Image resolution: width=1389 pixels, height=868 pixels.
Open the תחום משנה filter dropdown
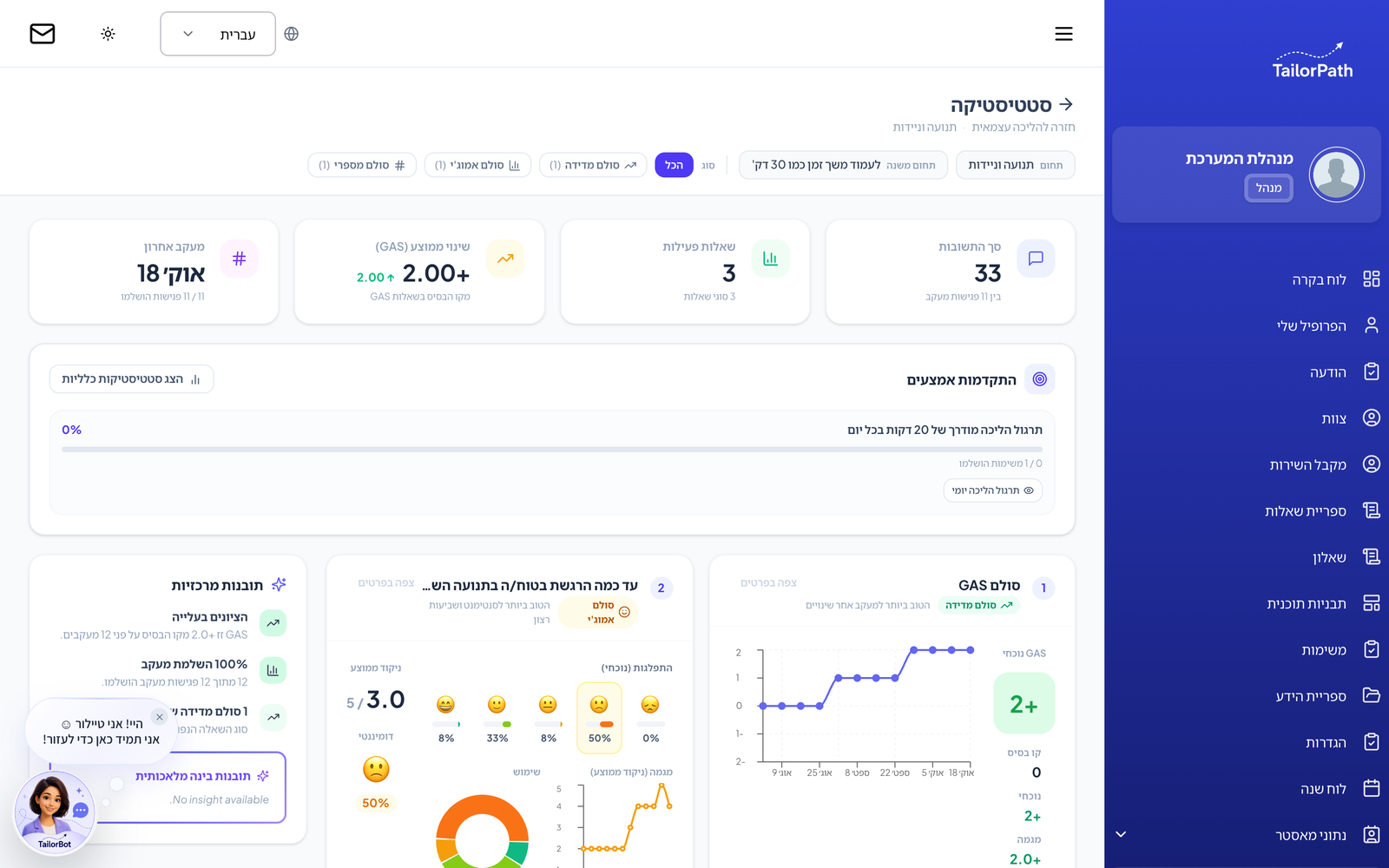click(x=843, y=165)
